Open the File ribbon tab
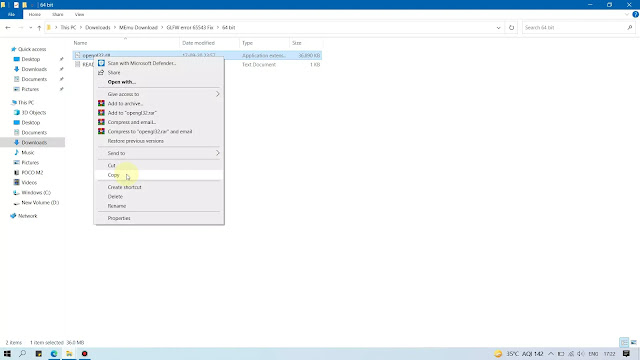 pyautogui.click(x=11, y=14)
